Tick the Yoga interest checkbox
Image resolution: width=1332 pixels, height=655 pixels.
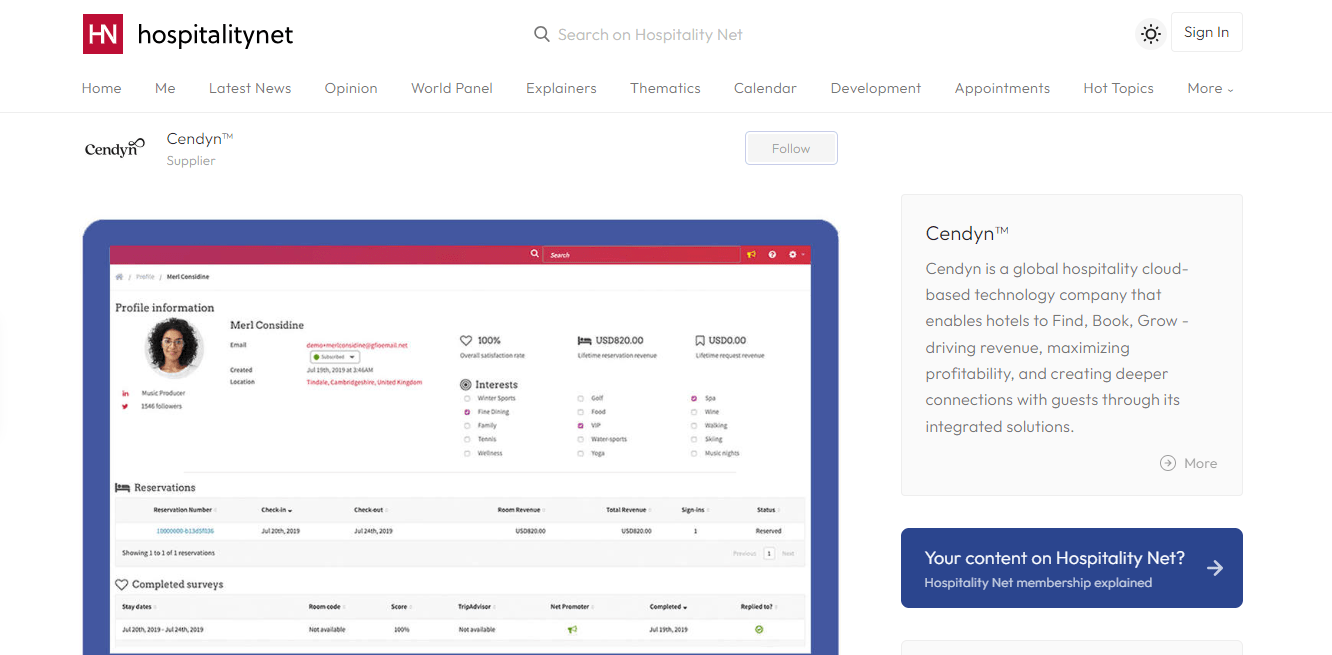click(581, 453)
